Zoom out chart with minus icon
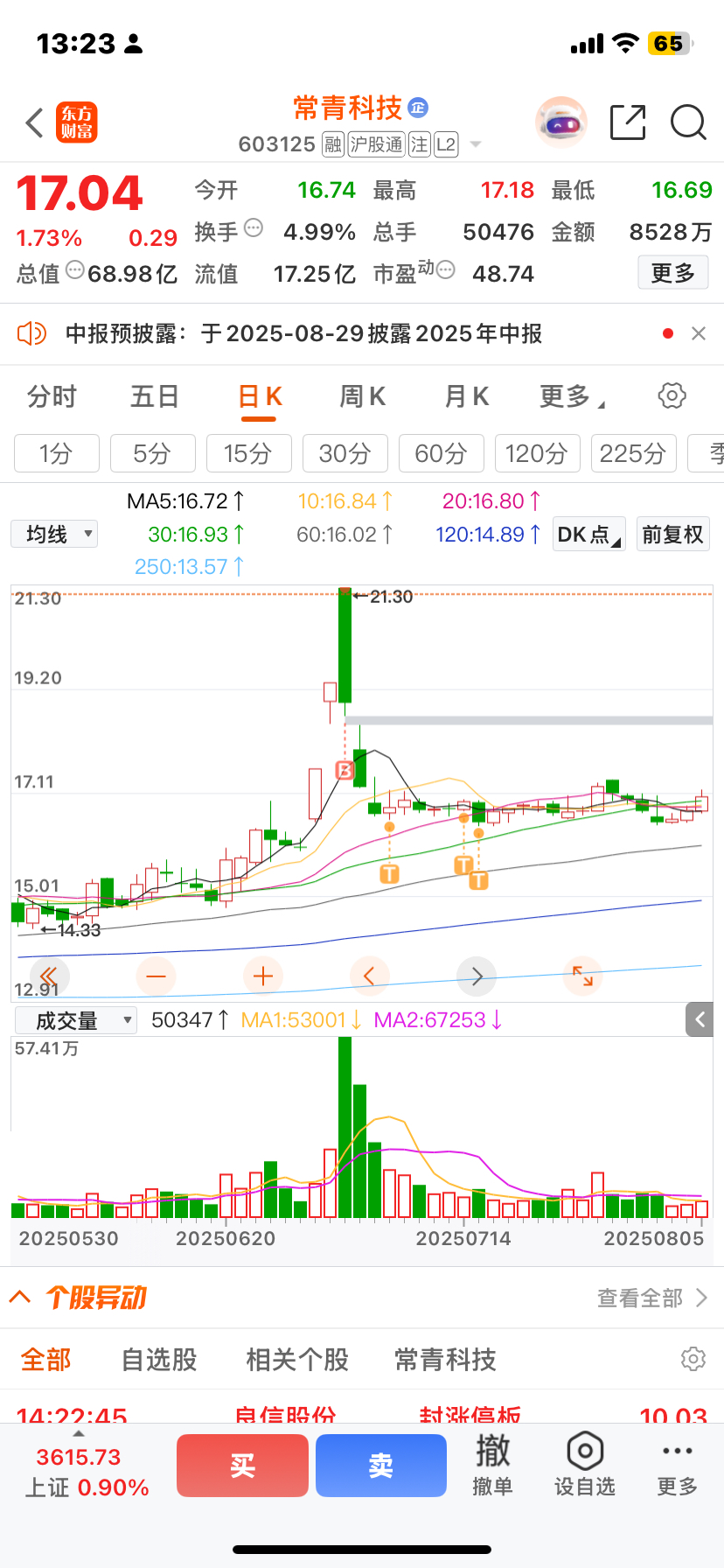Screen dimensions: 724x1568 pyautogui.click(x=157, y=976)
